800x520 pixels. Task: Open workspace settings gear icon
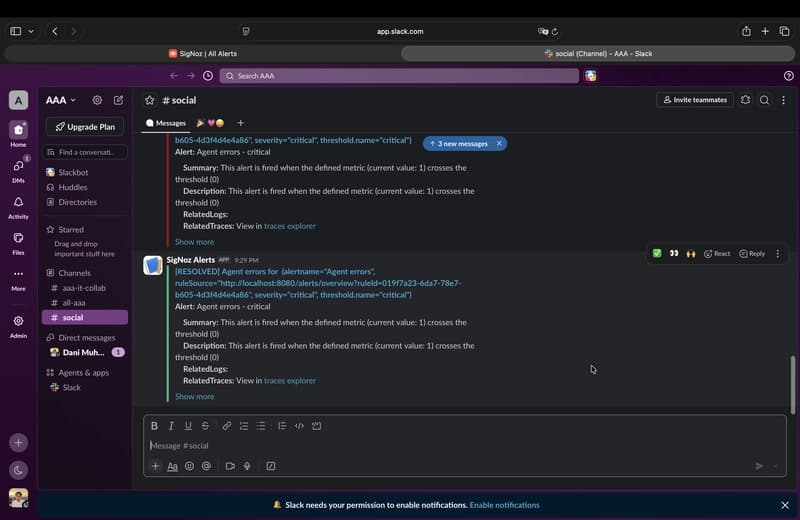tap(97, 100)
